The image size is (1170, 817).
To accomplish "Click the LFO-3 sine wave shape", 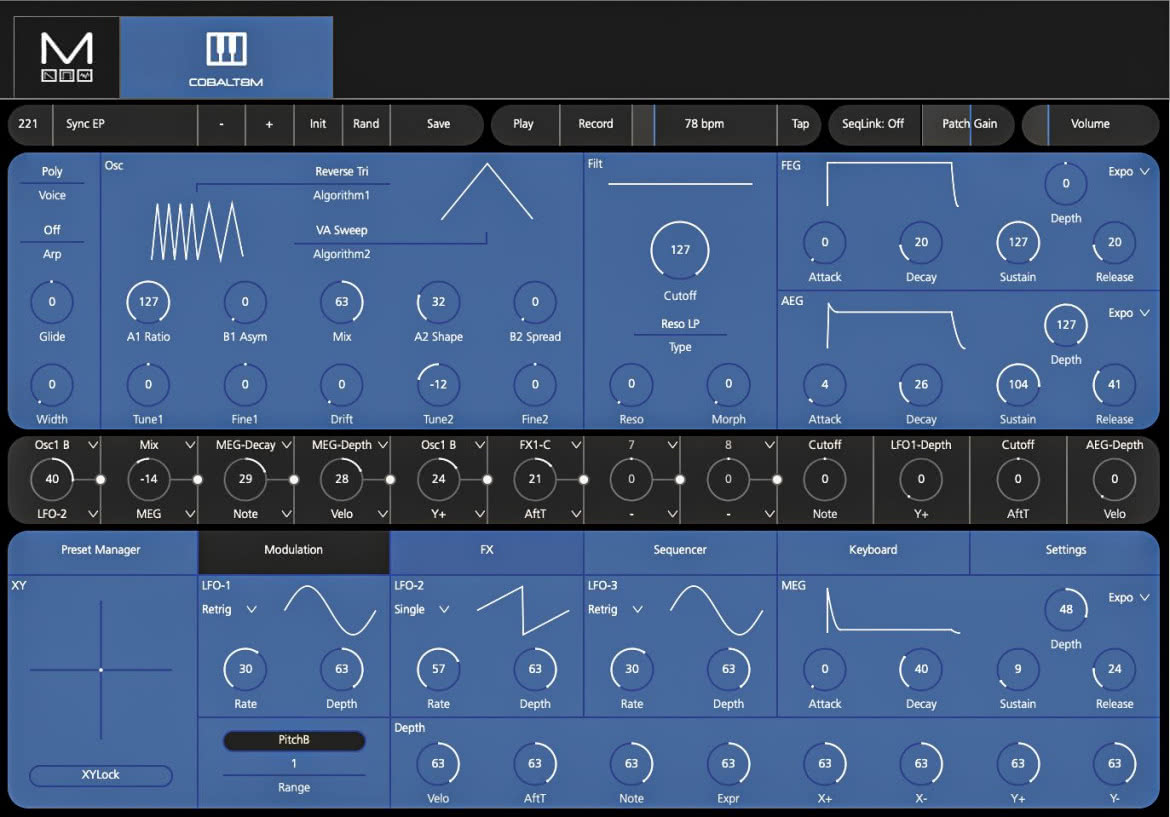I will (x=716, y=610).
